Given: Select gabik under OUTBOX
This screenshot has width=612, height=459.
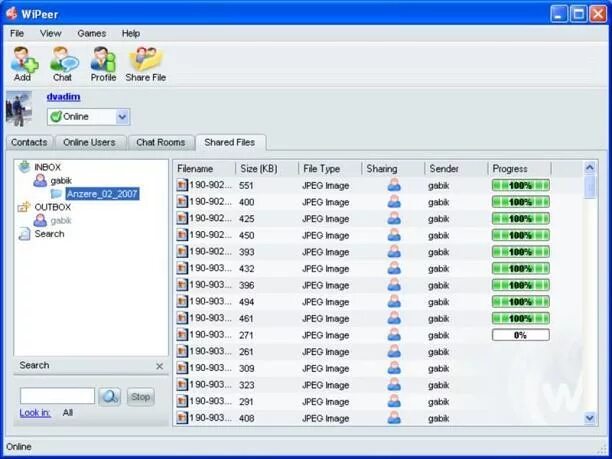Looking at the screenshot, I should tap(61, 221).
